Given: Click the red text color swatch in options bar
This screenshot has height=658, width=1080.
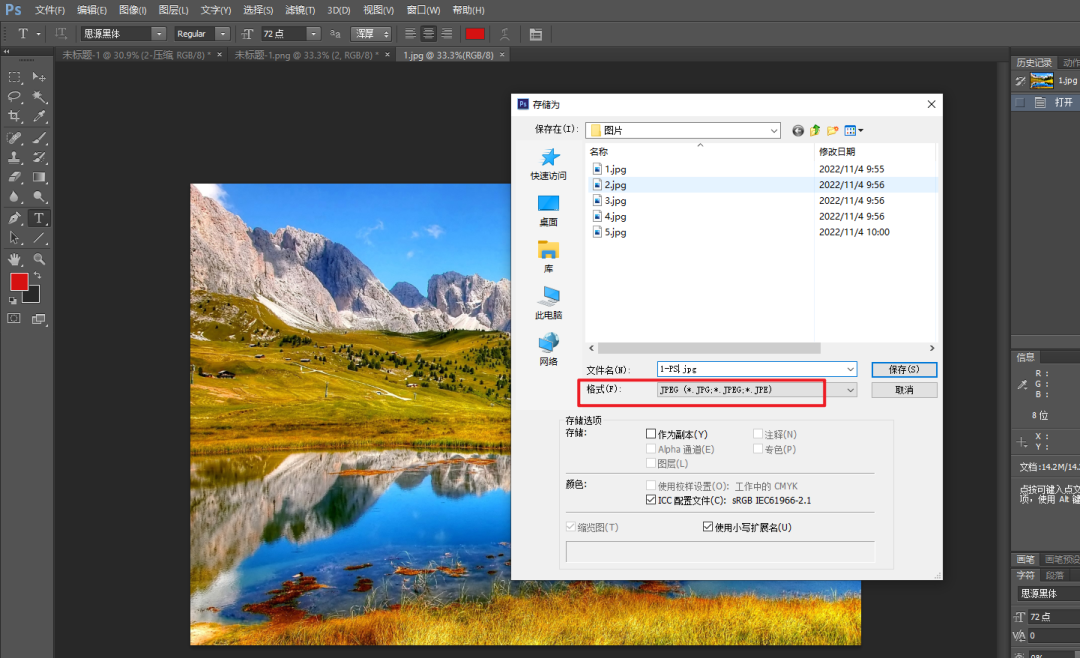Looking at the screenshot, I should [475, 34].
